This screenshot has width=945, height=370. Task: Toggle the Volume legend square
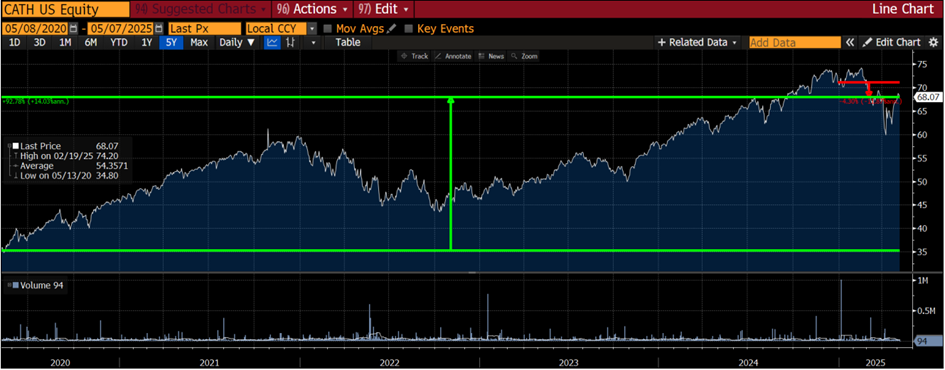coord(16,285)
